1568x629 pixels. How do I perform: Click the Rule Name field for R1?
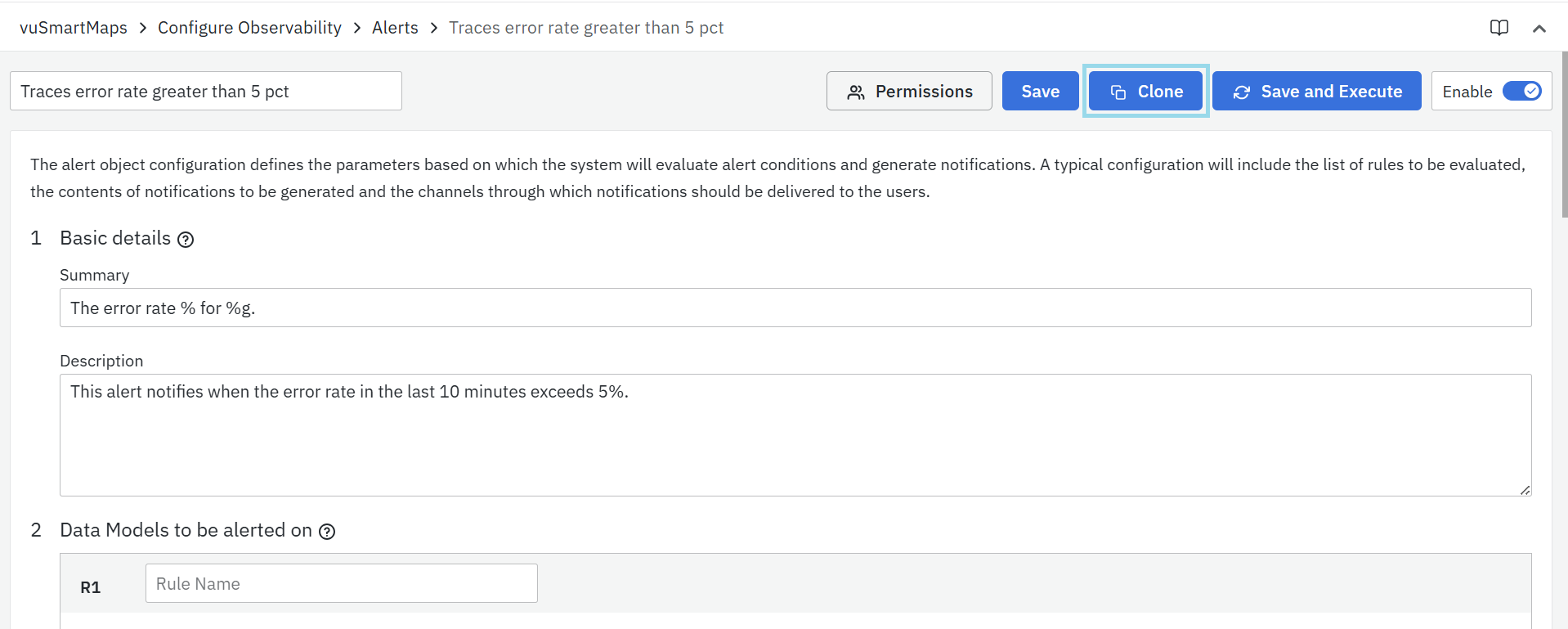(x=341, y=583)
